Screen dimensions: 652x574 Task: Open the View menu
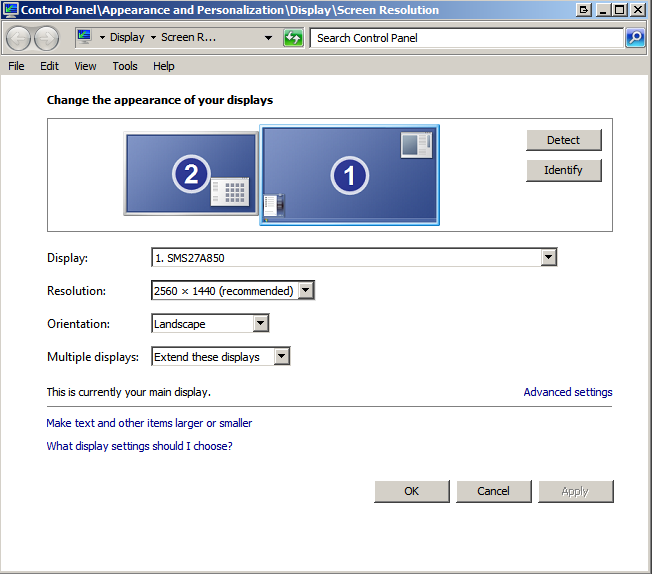tap(85, 66)
